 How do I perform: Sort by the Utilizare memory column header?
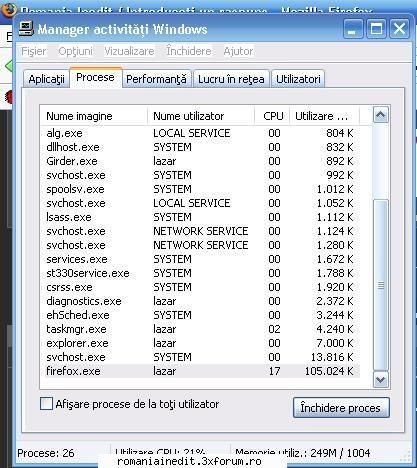click(x=324, y=116)
